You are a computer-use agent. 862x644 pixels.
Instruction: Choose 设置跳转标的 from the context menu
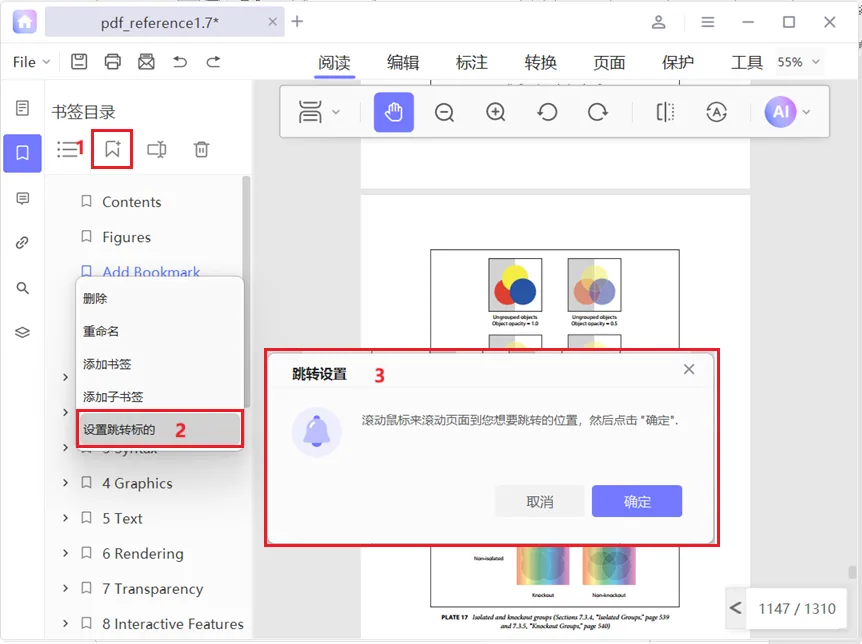point(159,430)
